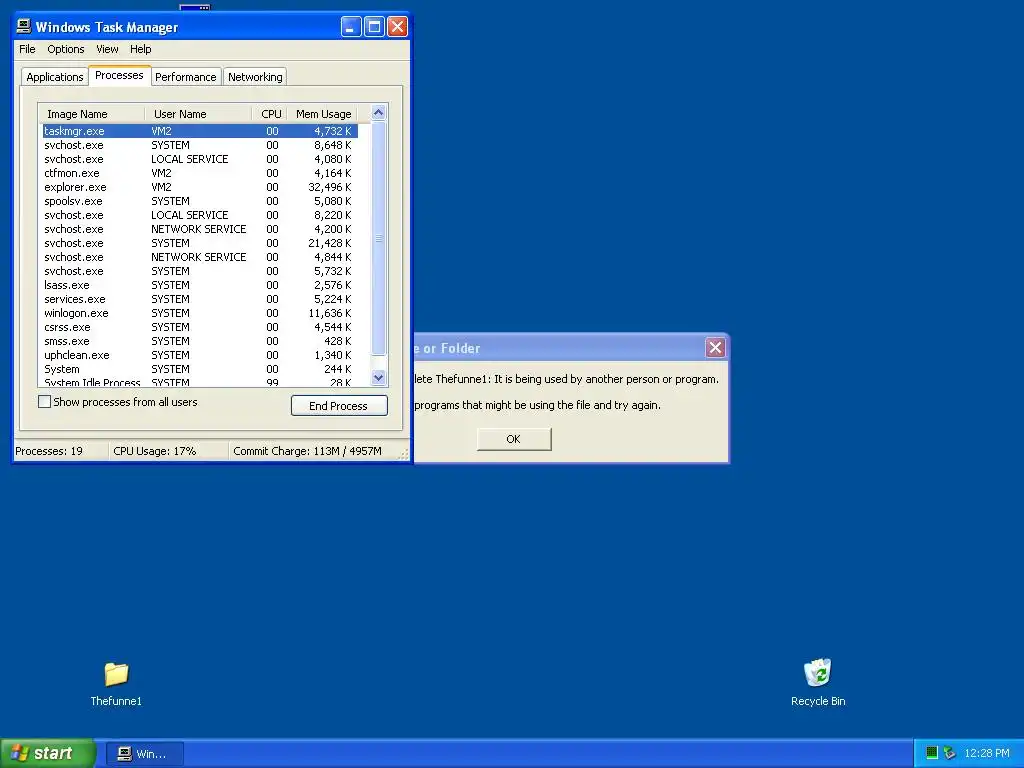Select svchost.exe using 4,080 K memory

pyautogui.click(x=200, y=159)
